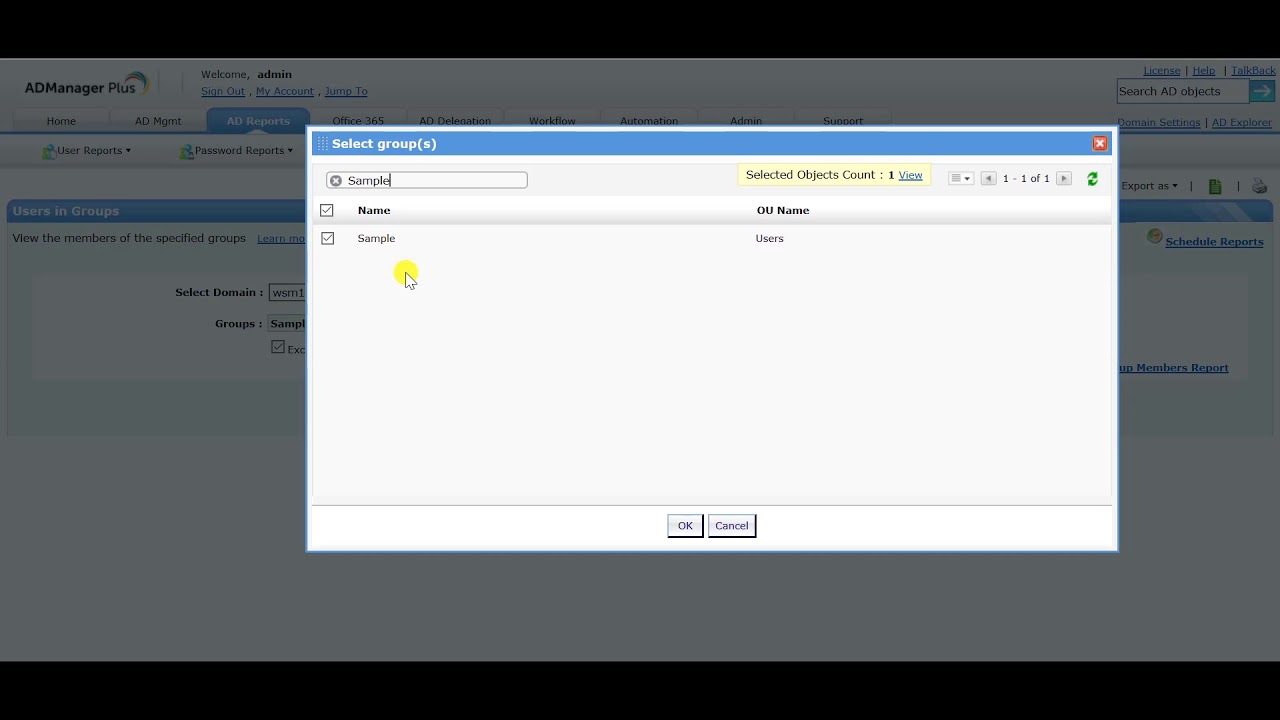This screenshot has height=720, width=1280.
Task: Toggle the select-all checkbox in header
Action: (327, 210)
